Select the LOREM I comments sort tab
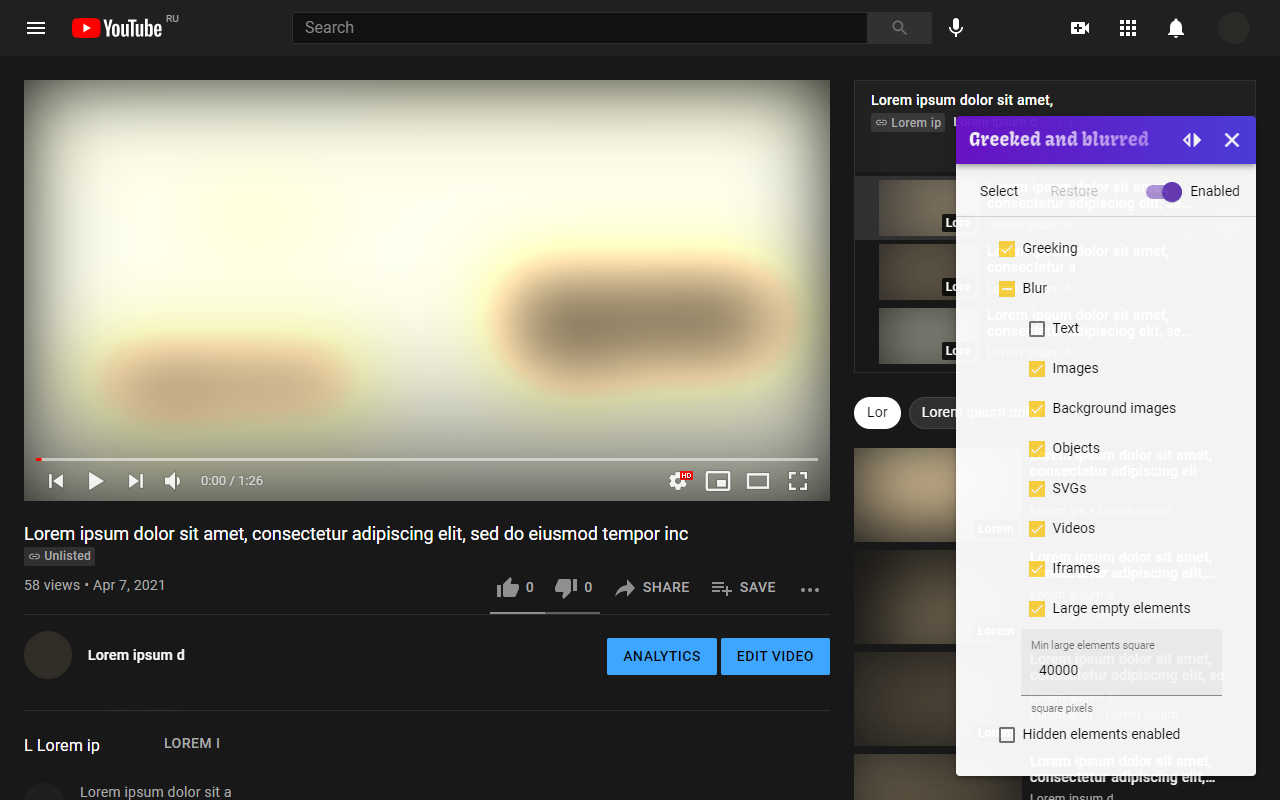The image size is (1280, 800). [x=191, y=743]
